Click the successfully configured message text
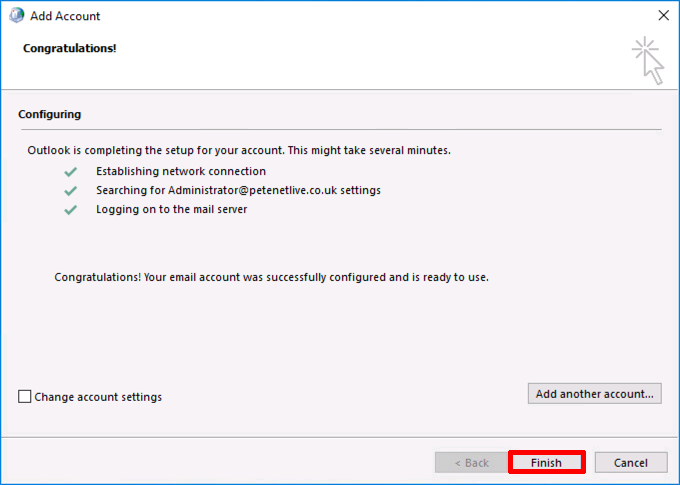This screenshot has width=680, height=485. click(x=271, y=277)
